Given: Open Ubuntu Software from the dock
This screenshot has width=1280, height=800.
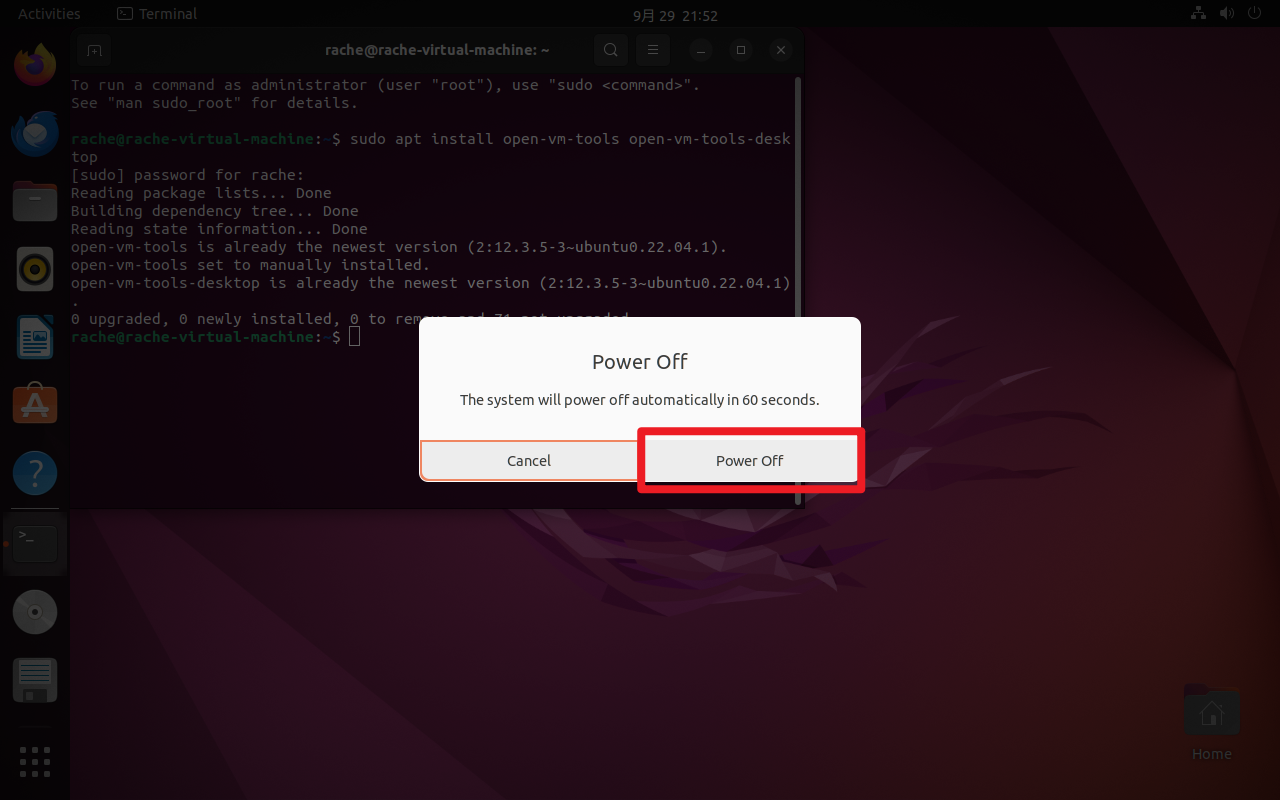Looking at the screenshot, I should tap(35, 405).
